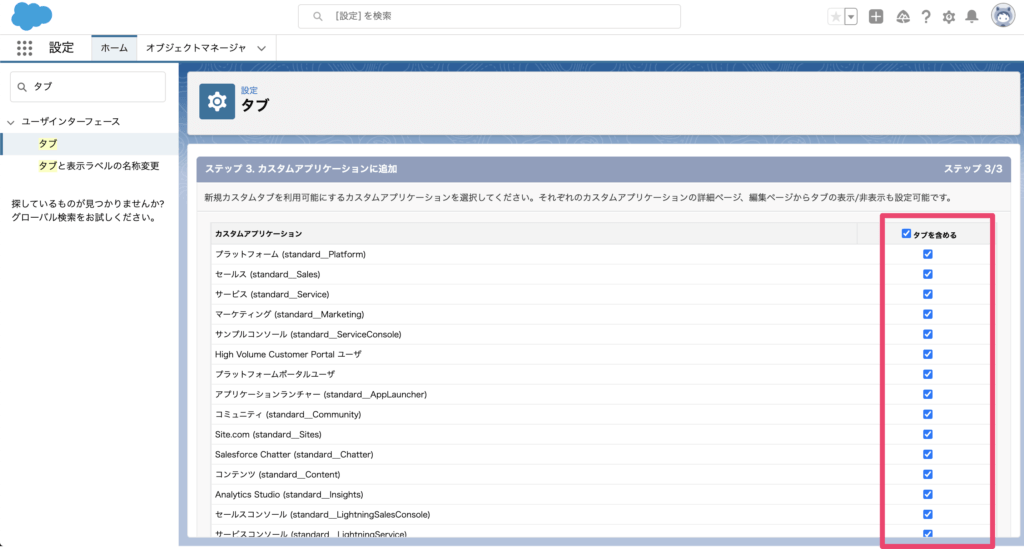Focus the [設定]を検索 search field
Screen dimensions: 1024x549
pos(489,16)
